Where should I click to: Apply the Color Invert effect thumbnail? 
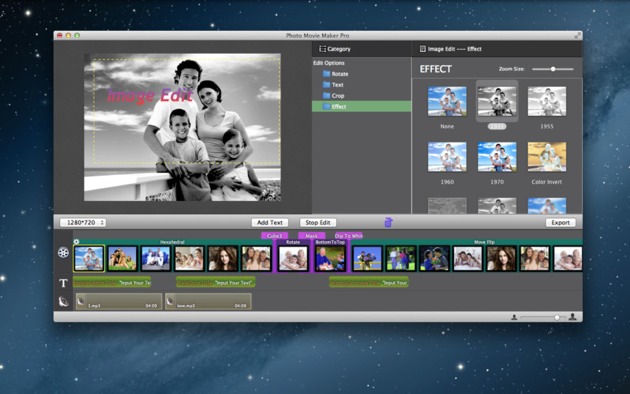click(x=547, y=157)
